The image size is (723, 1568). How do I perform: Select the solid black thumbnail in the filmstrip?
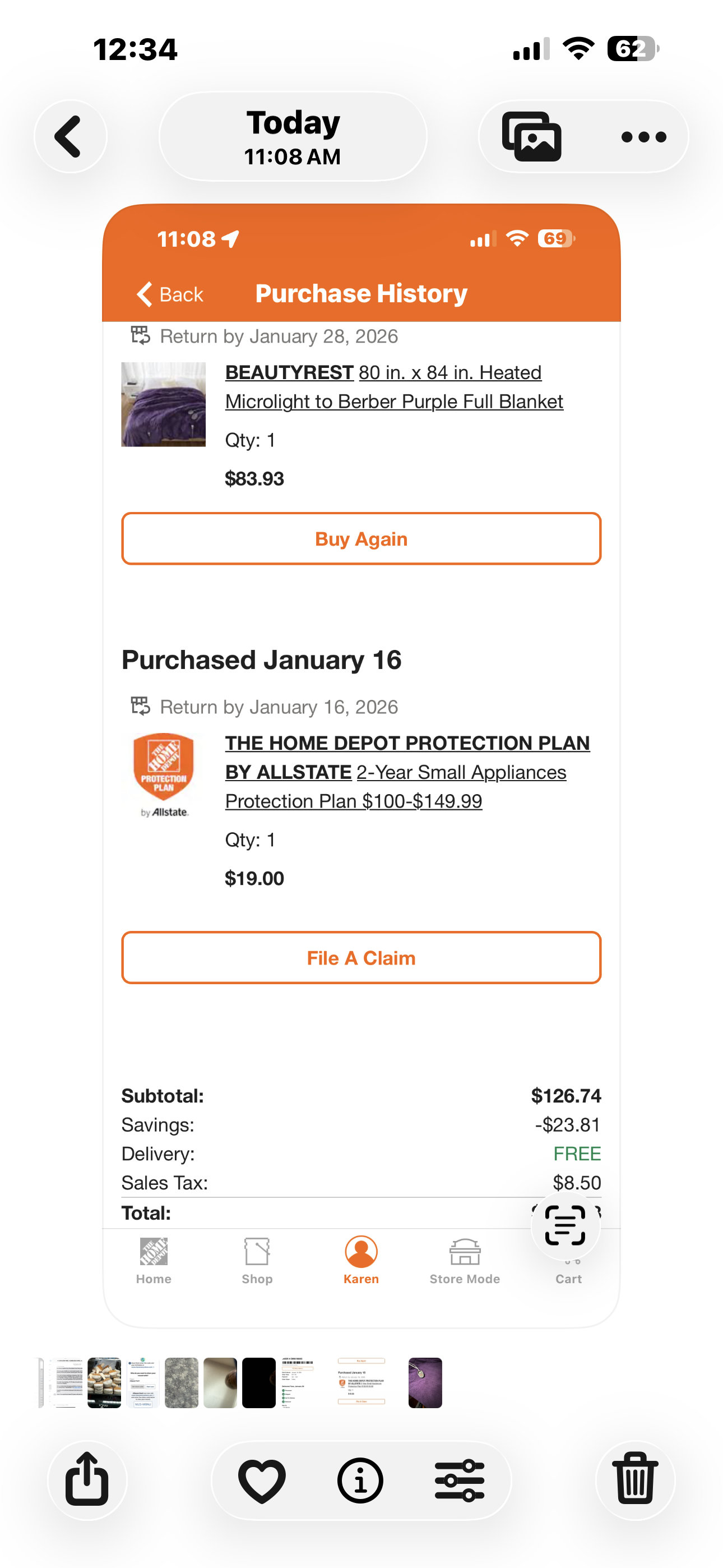pyautogui.click(x=258, y=1382)
